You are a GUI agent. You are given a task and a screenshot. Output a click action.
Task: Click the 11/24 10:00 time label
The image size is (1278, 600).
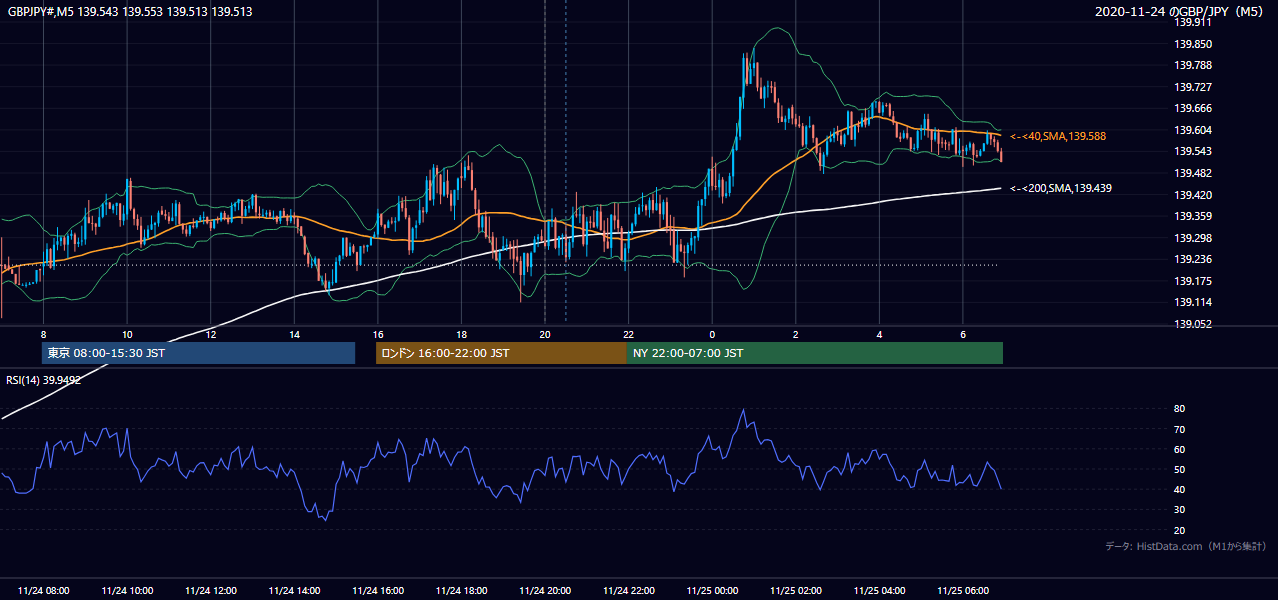tap(127, 591)
